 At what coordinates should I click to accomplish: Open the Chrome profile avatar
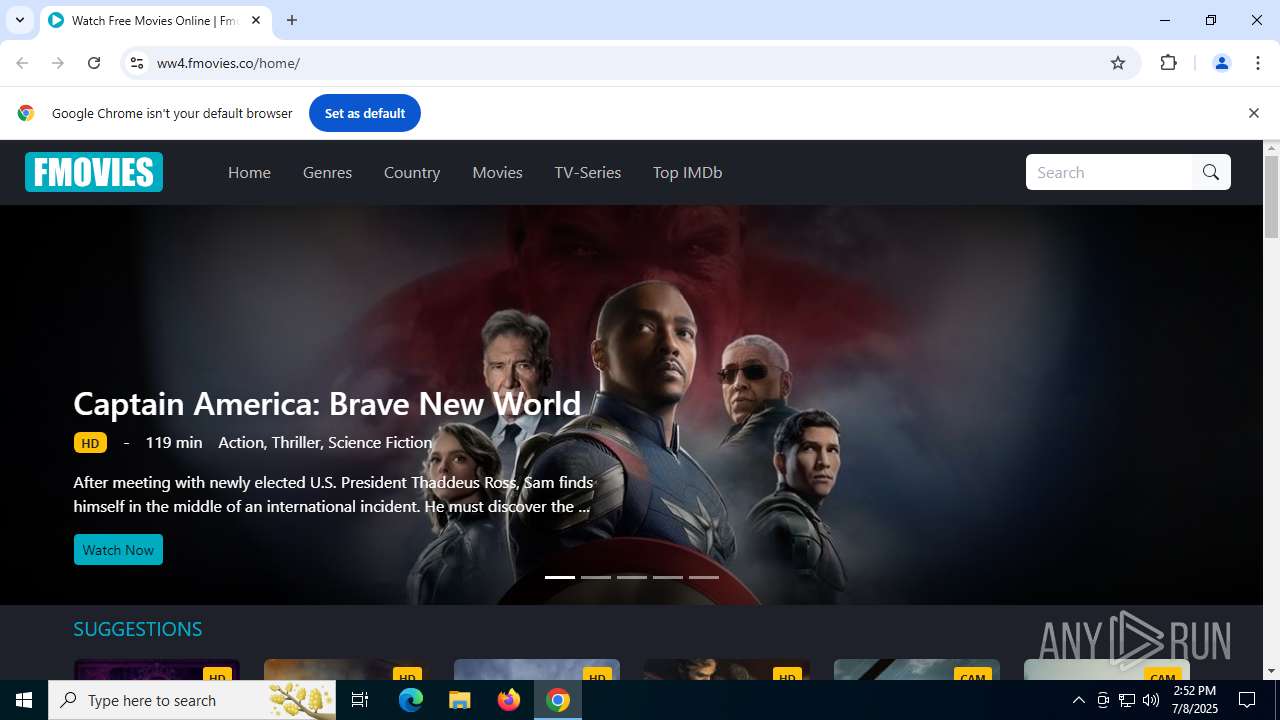click(1221, 63)
